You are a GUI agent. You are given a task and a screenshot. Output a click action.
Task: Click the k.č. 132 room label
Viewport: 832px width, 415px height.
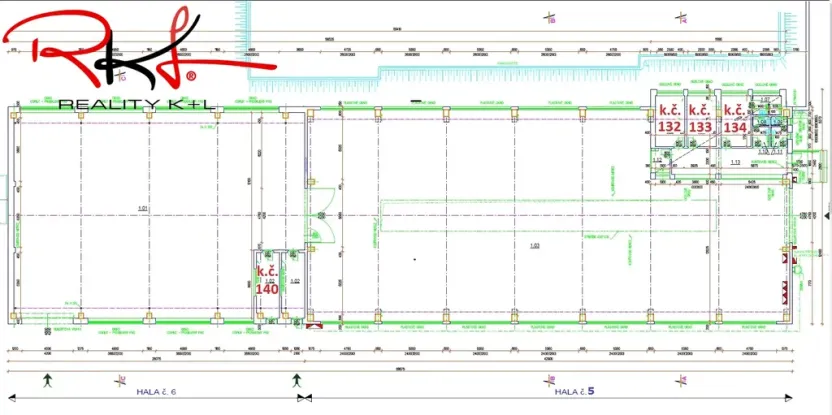coord(670,119)
